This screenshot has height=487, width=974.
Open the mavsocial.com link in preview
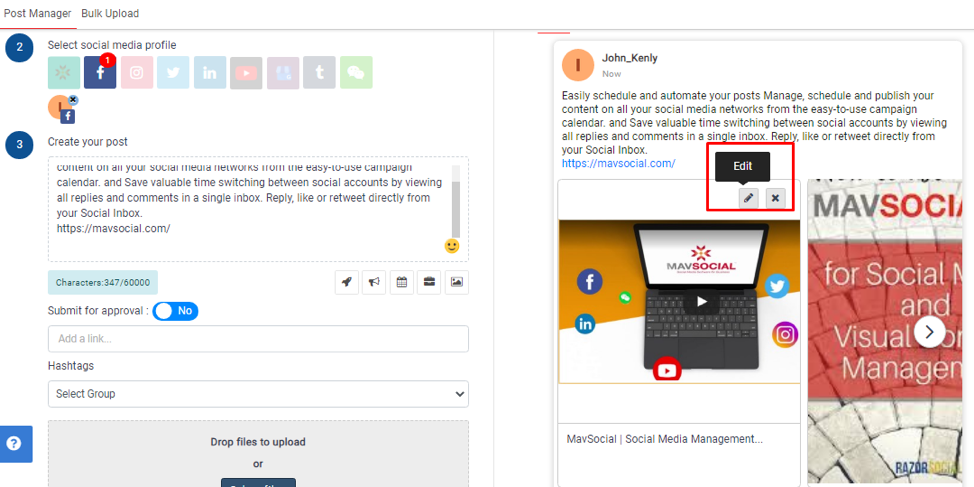[x=618, y=163]
